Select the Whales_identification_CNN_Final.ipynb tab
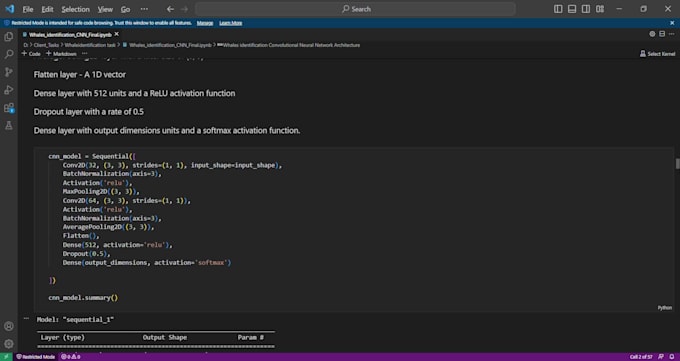Viewport: 680px width, 361px height. click(70, 34)
